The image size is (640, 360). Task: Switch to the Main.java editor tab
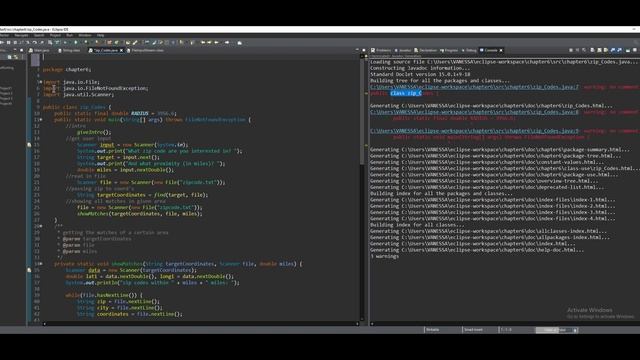click(40, 50)
